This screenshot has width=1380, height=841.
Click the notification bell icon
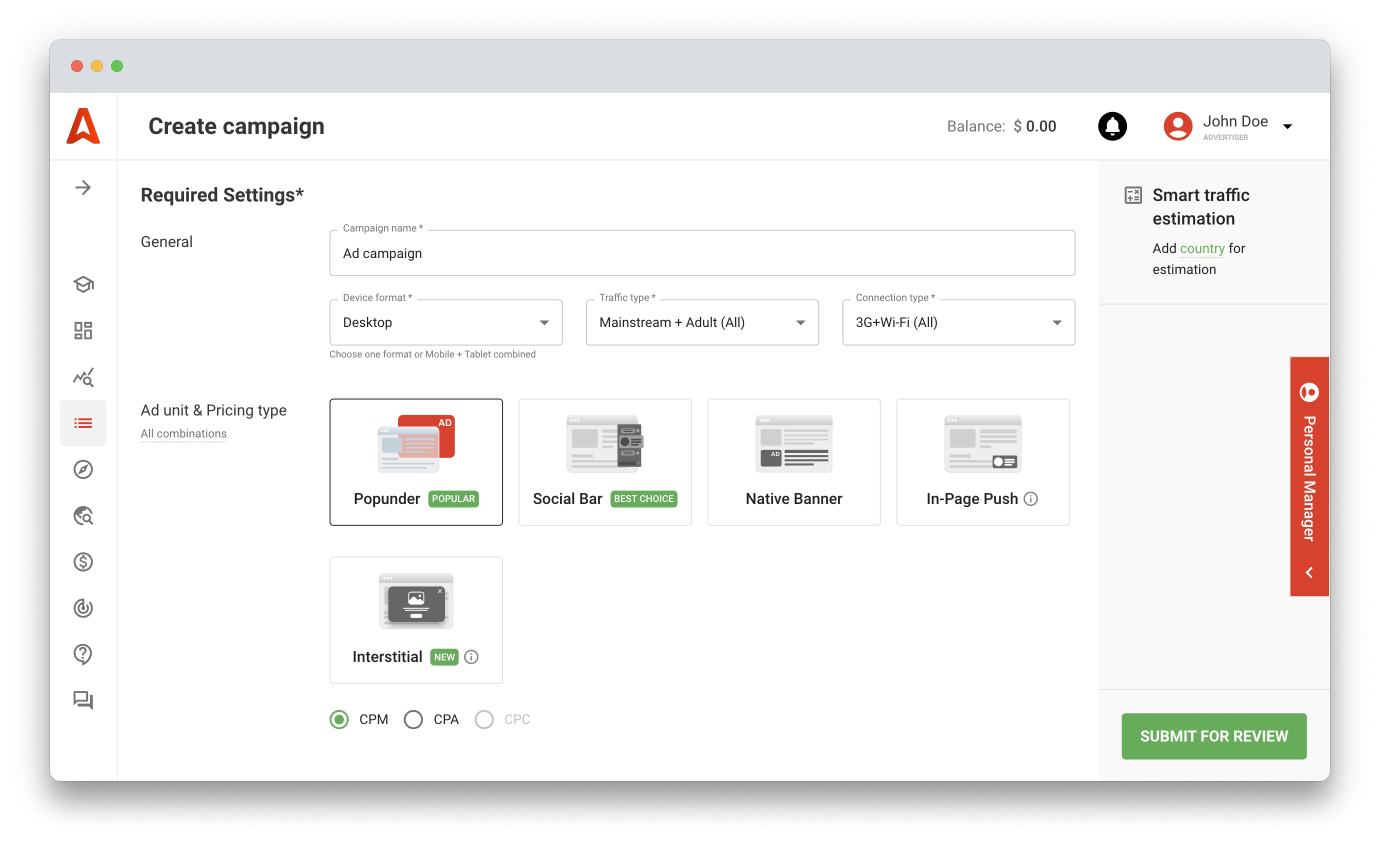pyautogui.click(x=1112, y=126)
